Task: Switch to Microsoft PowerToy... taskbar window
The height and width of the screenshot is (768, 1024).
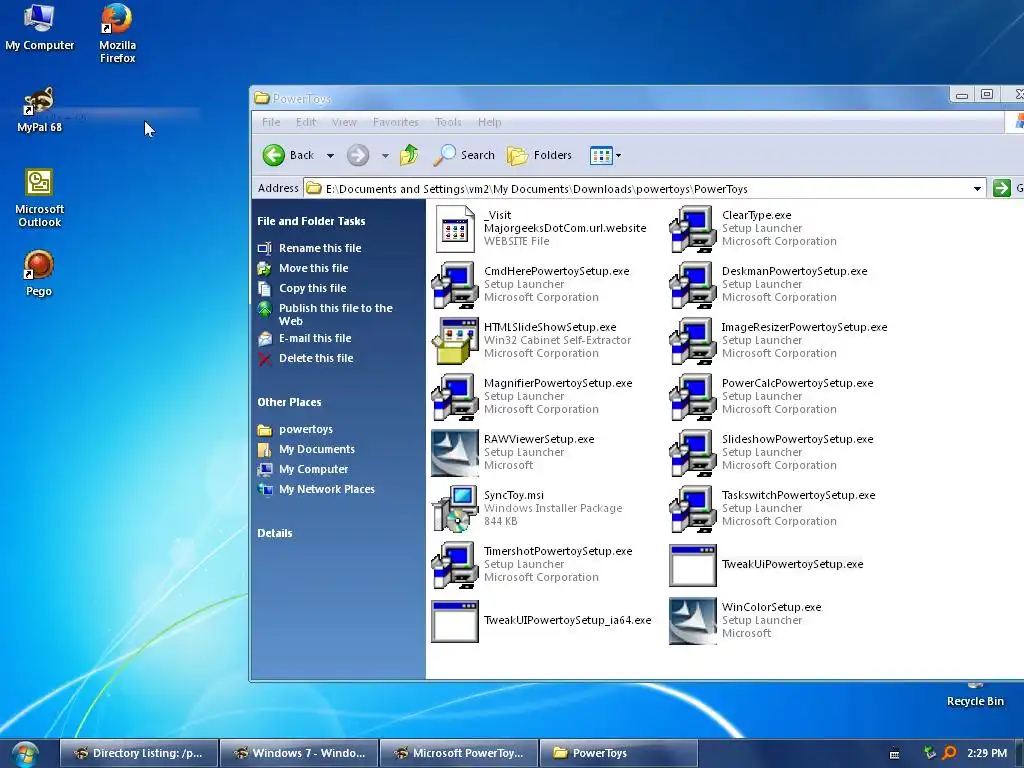Action: pos(458,753)
